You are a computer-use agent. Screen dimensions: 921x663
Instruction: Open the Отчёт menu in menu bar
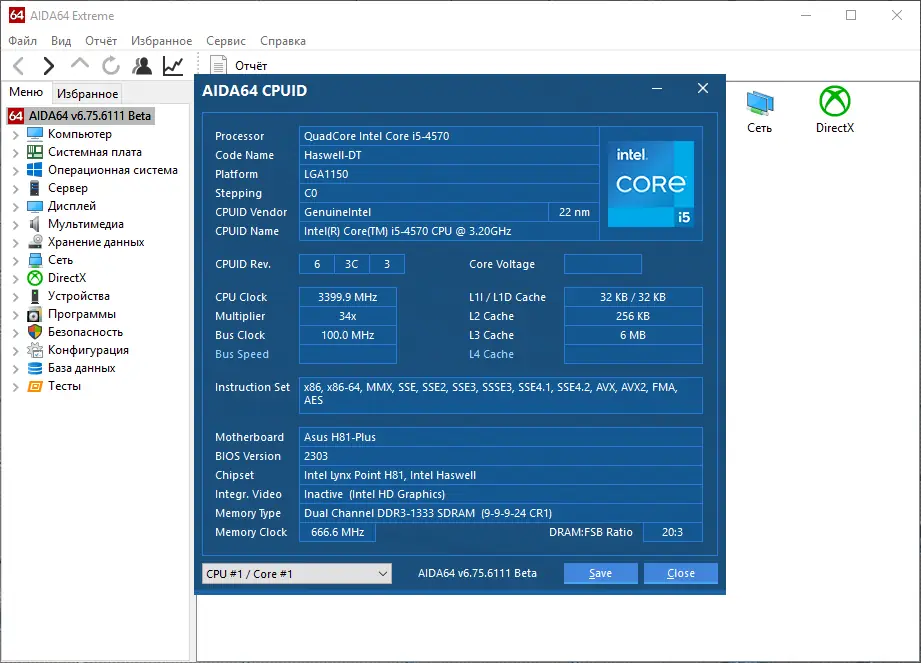[100, 41]
